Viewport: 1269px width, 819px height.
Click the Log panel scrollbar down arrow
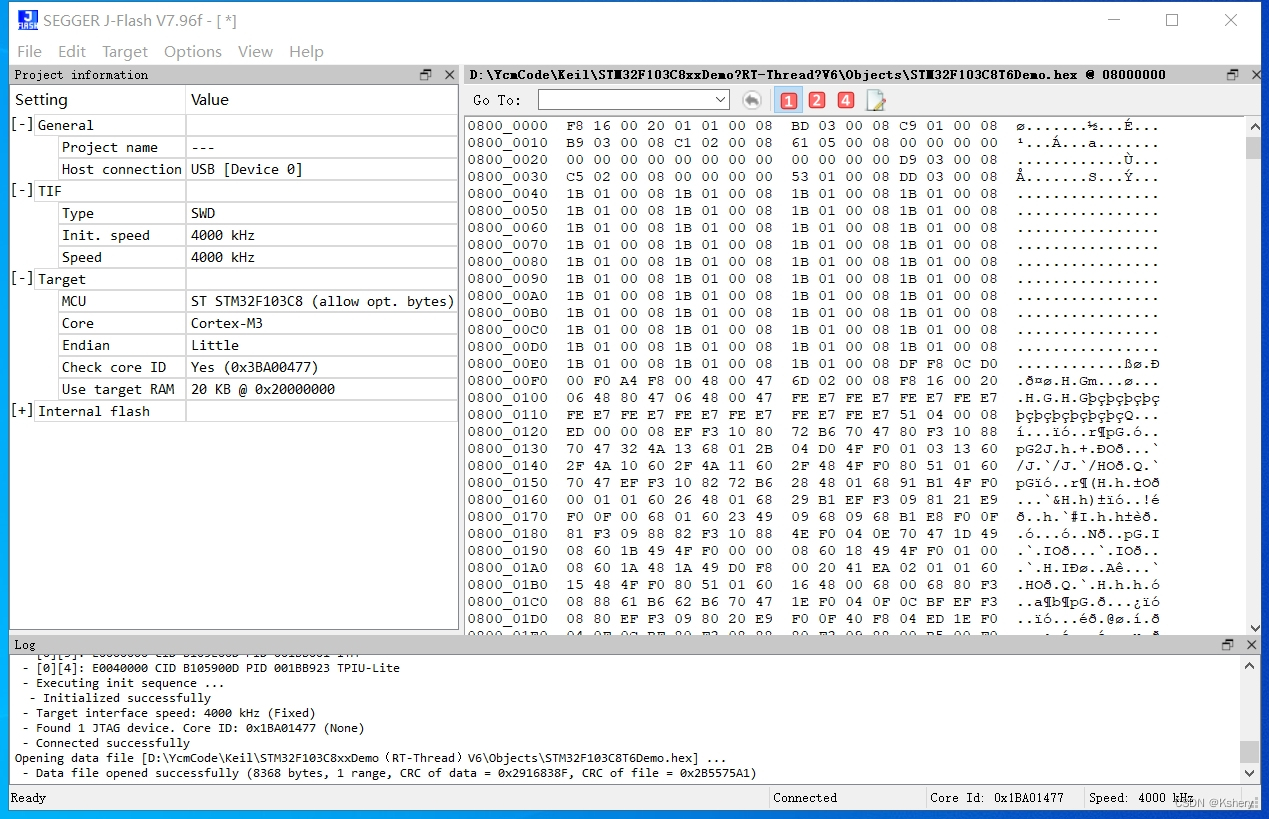1251,774
